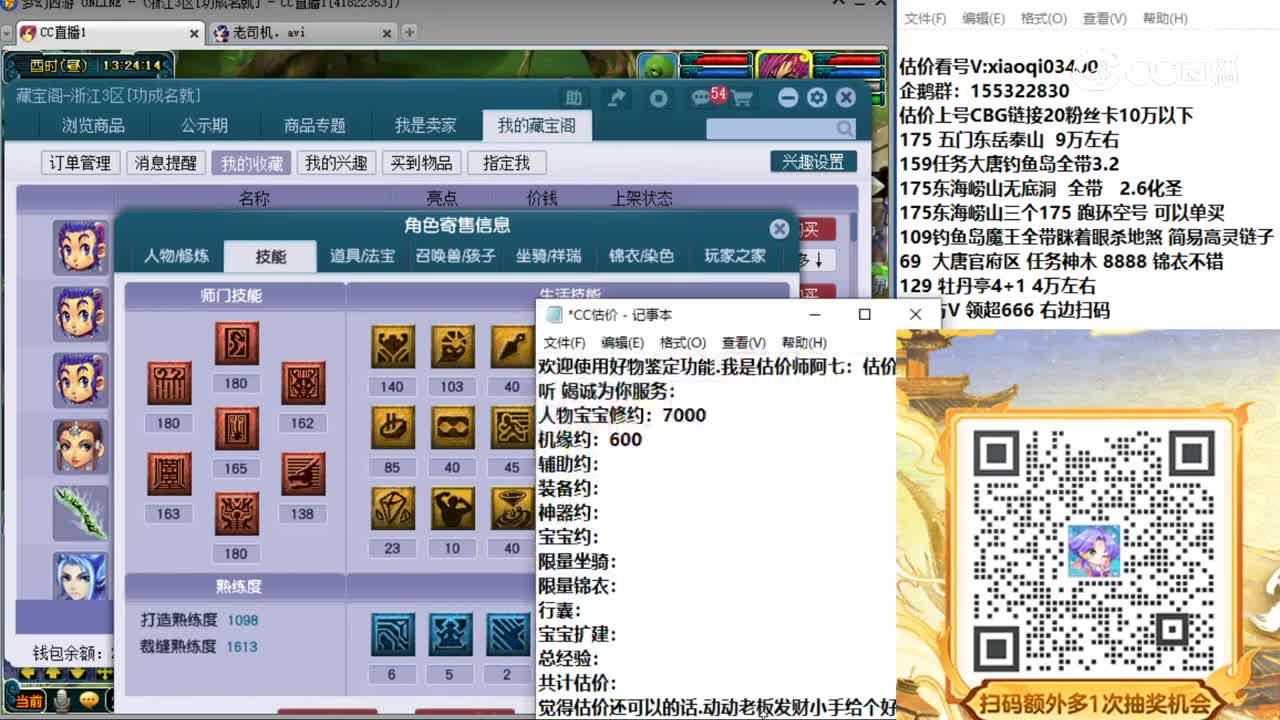
Task: Switch to 锦衣/染色 tab
Action: click(x=641, y=256)
